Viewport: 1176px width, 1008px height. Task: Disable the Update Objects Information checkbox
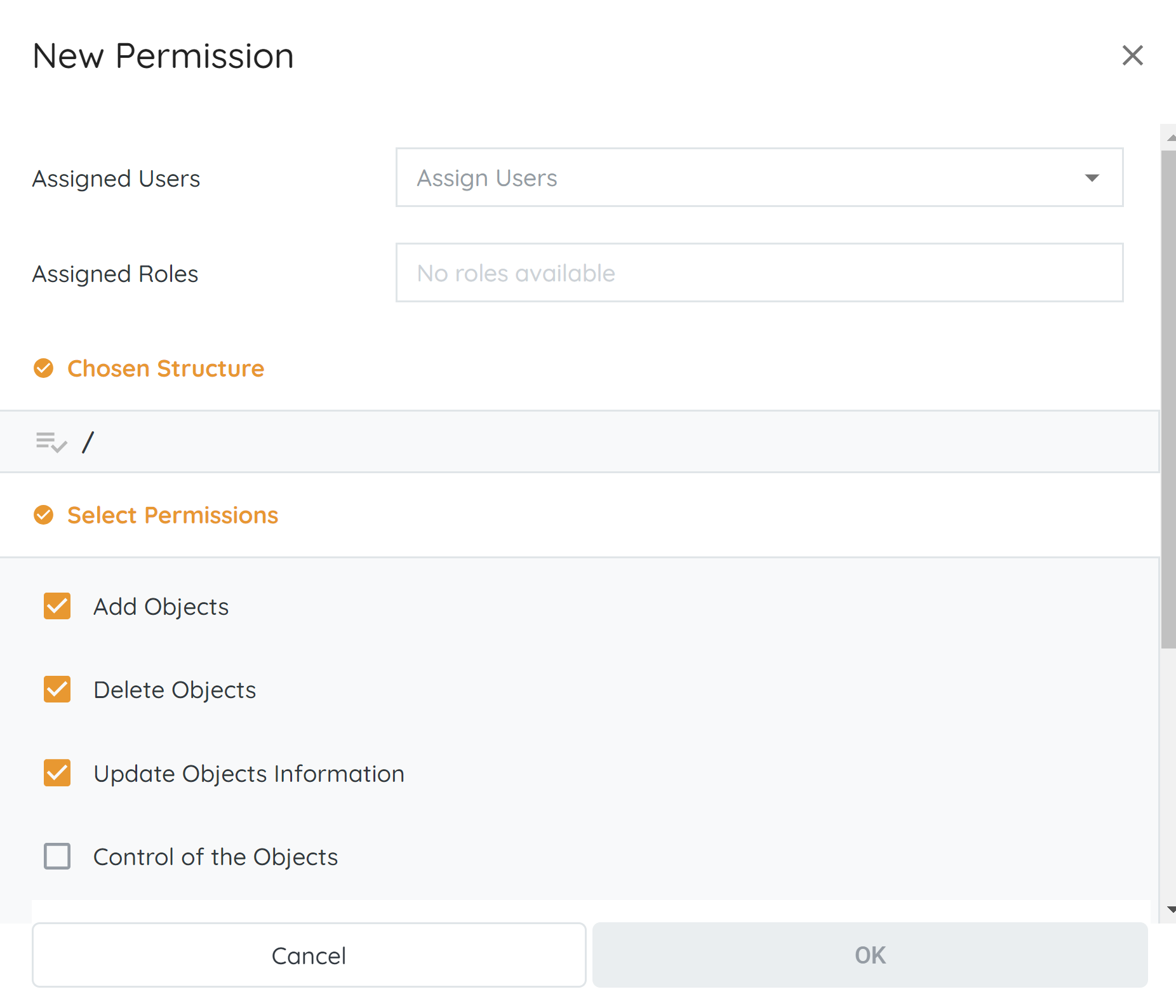click(x=57, y=773)
